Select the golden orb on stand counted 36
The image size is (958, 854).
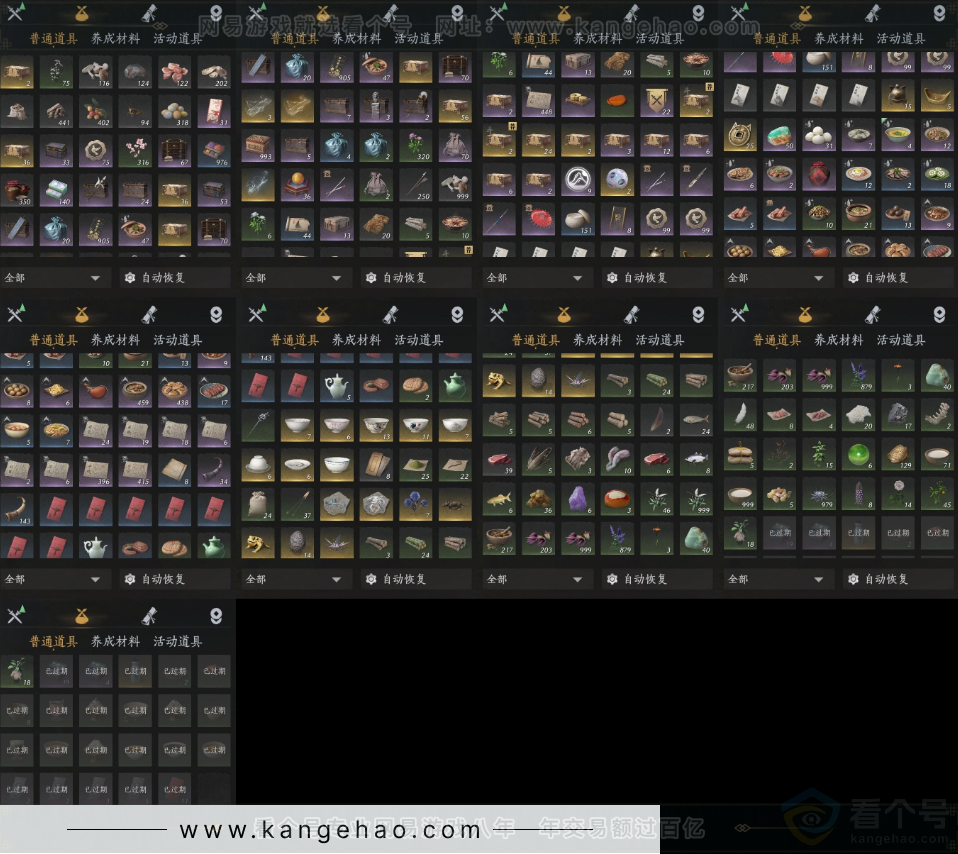click(x=297, y=186)
